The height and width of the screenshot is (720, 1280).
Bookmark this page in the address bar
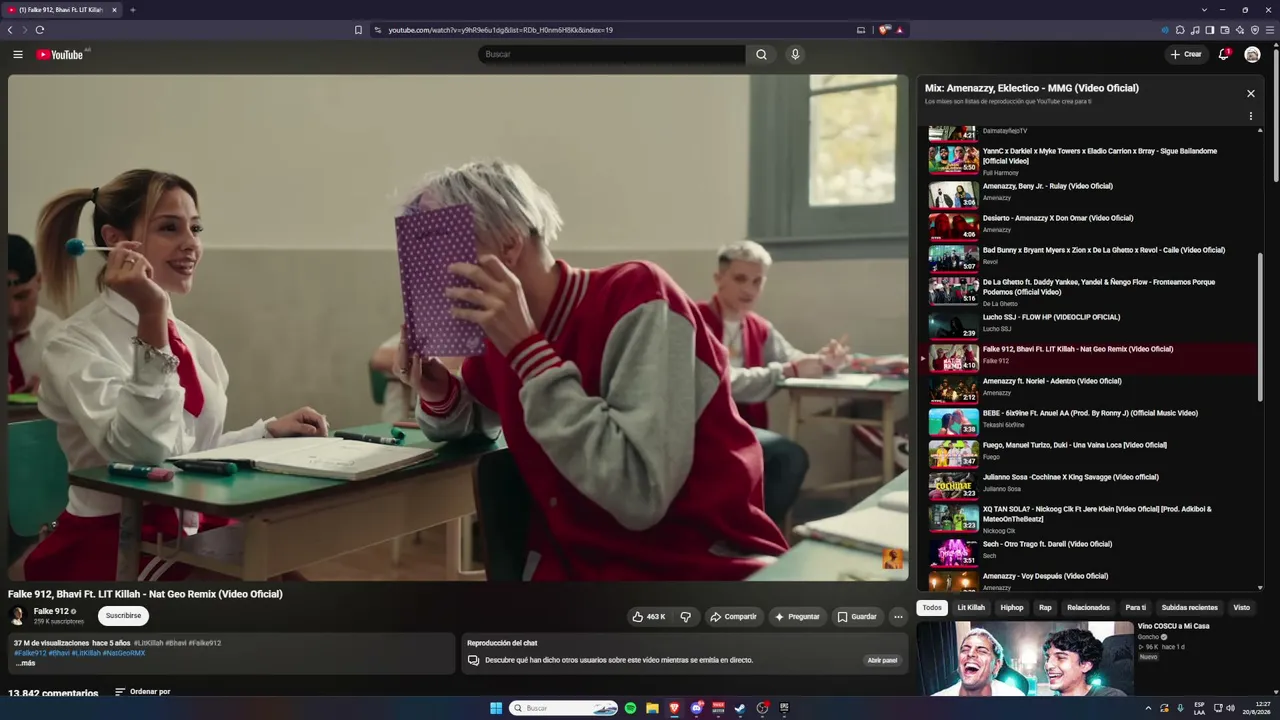point(358,30)
